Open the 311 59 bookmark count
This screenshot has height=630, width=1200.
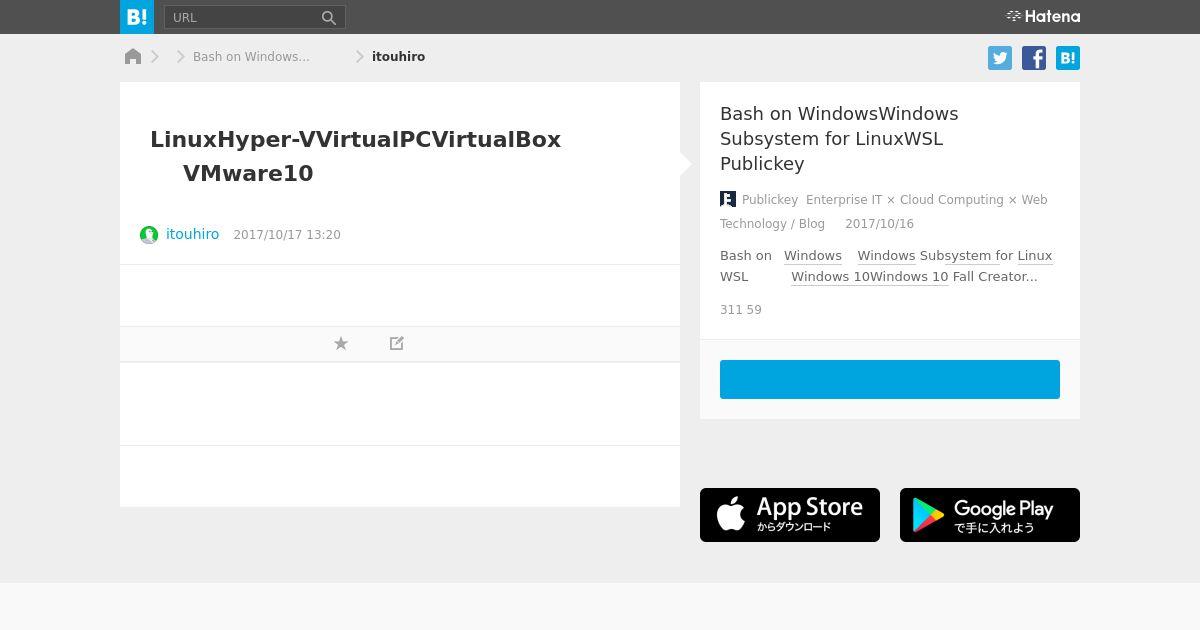point(741,310)
